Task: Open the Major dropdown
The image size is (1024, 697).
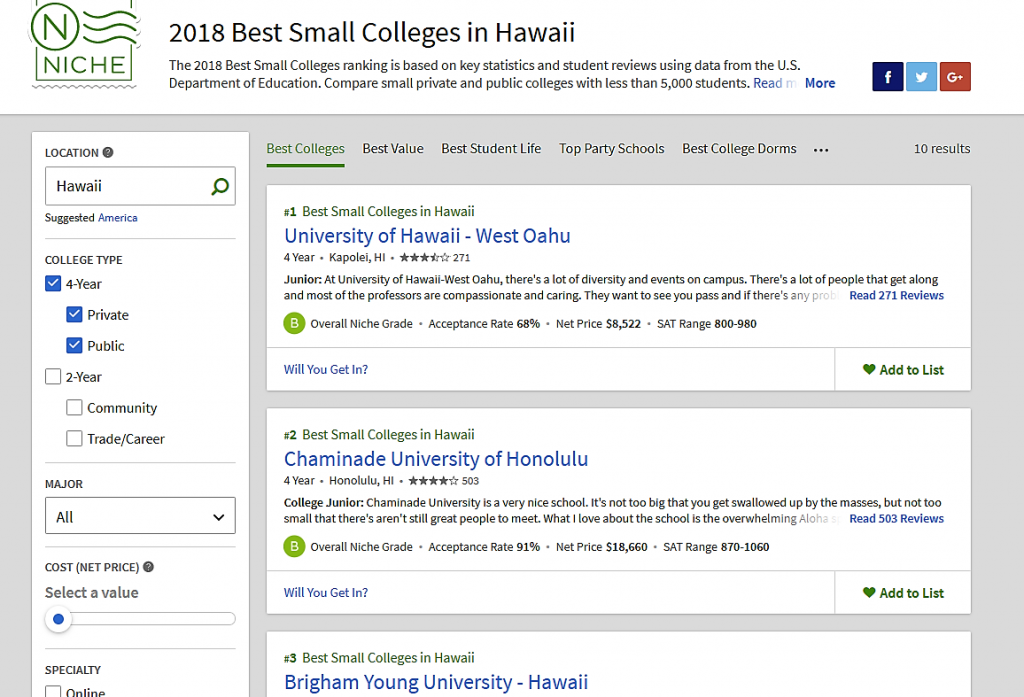Action: point(140,516)
